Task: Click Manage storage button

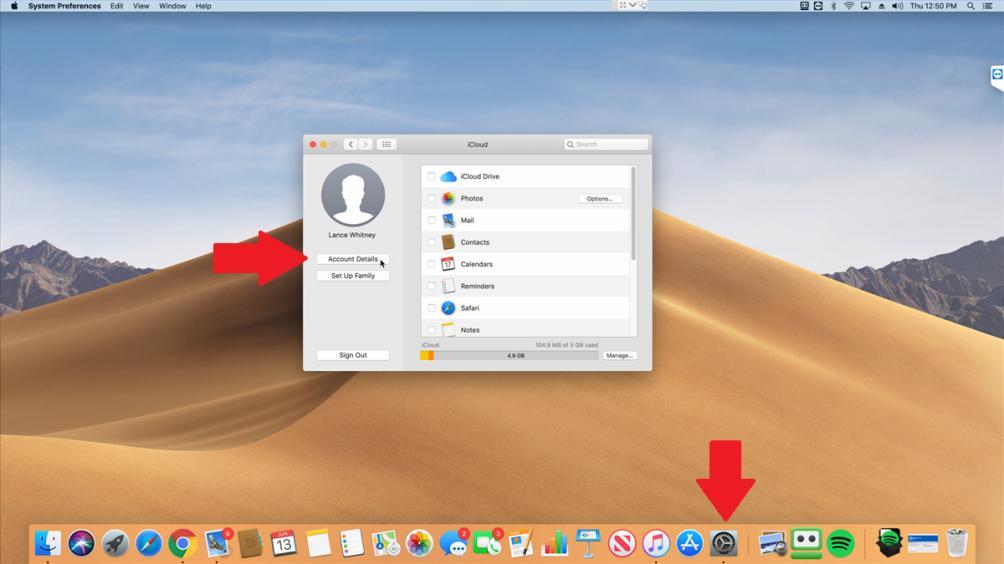Action: click(x=619, y=355)
